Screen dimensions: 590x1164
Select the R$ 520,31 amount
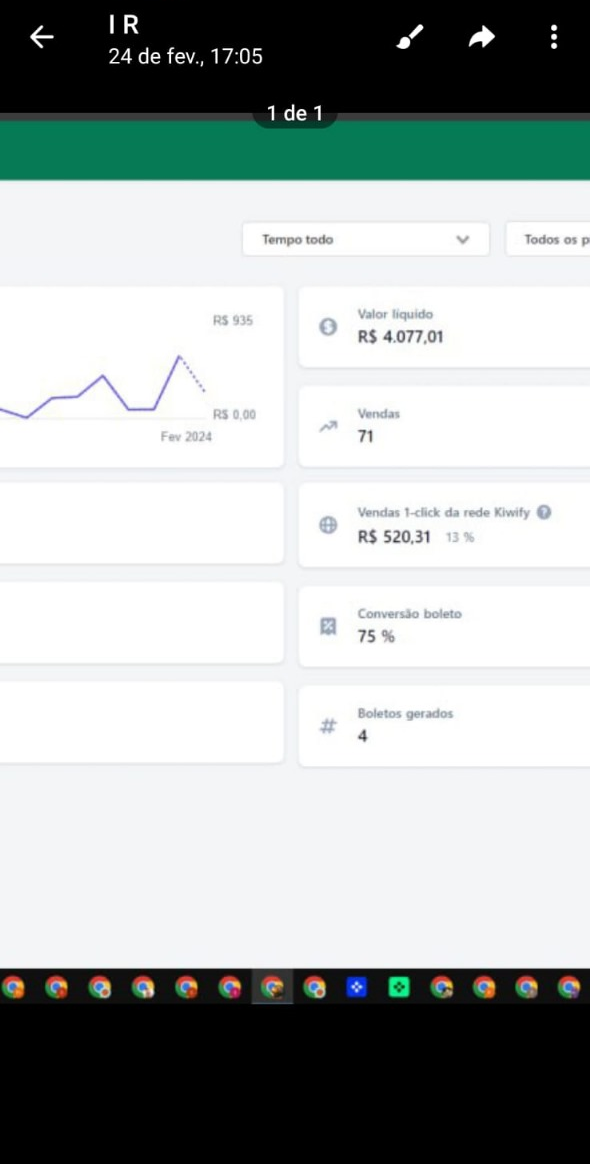tap(394, 537)
